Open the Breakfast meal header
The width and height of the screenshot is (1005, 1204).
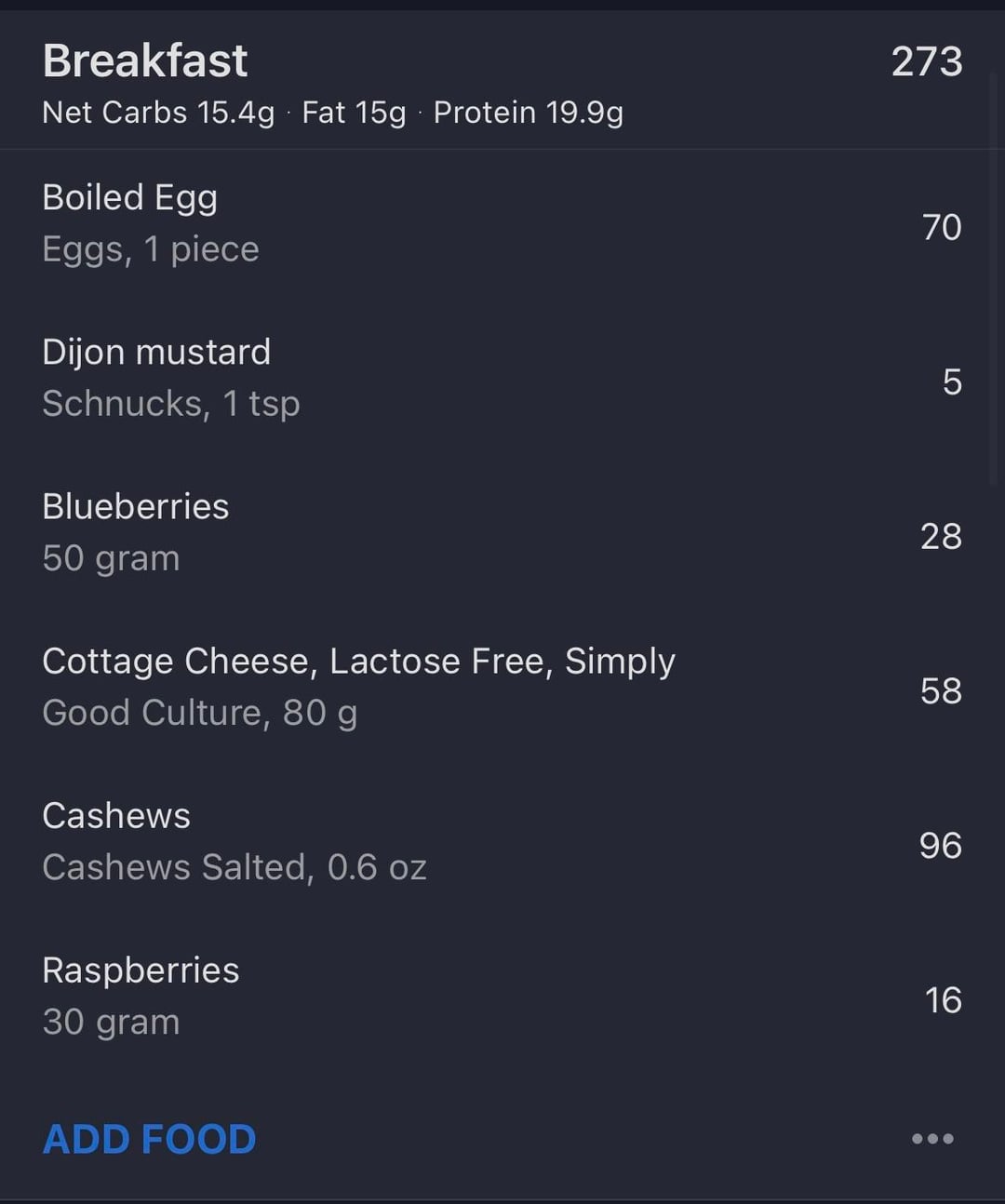145,61
